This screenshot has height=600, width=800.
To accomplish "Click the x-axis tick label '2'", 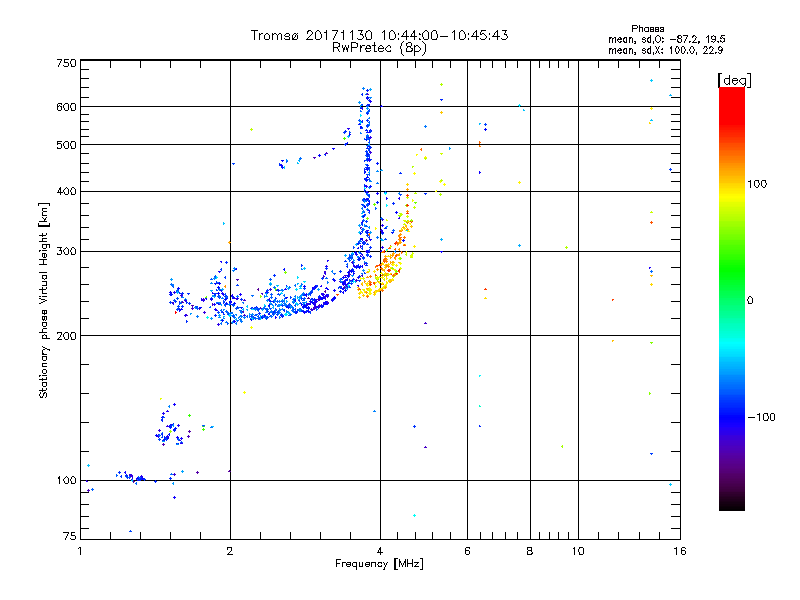I will point(230,551).
